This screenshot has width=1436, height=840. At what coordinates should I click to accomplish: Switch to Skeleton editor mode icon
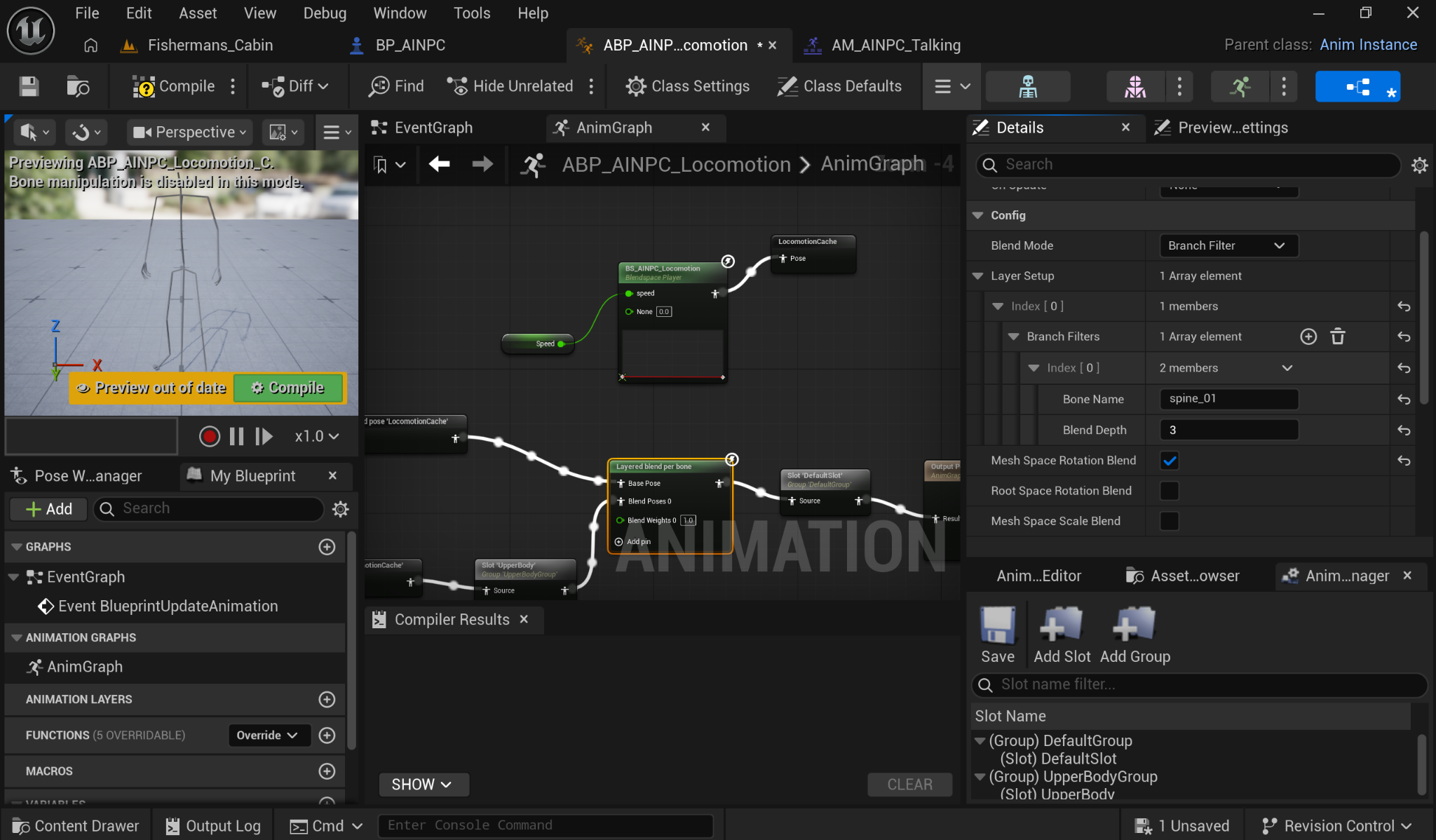1028,86
